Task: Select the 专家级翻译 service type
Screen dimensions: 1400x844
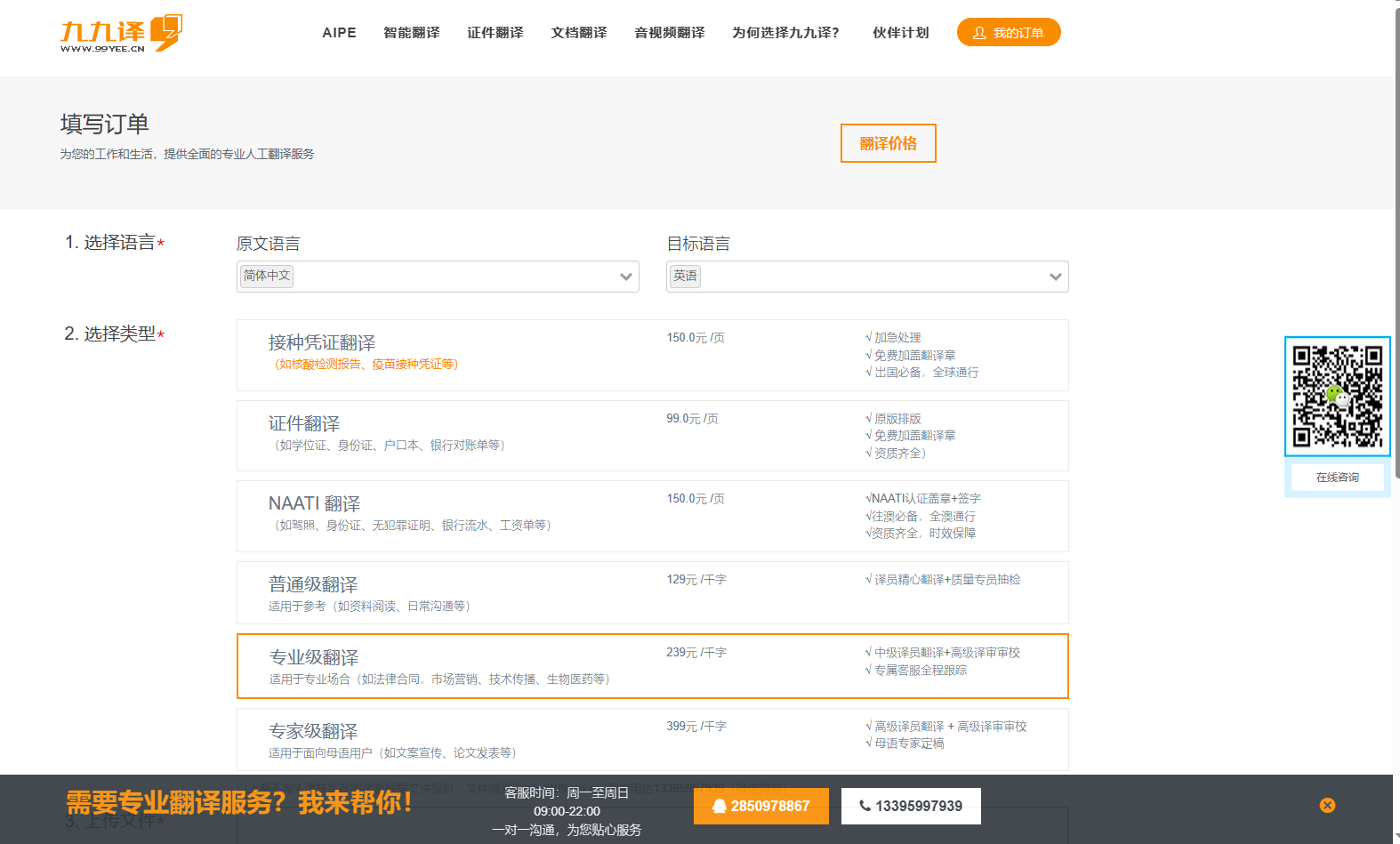Action: pos(652,739)
